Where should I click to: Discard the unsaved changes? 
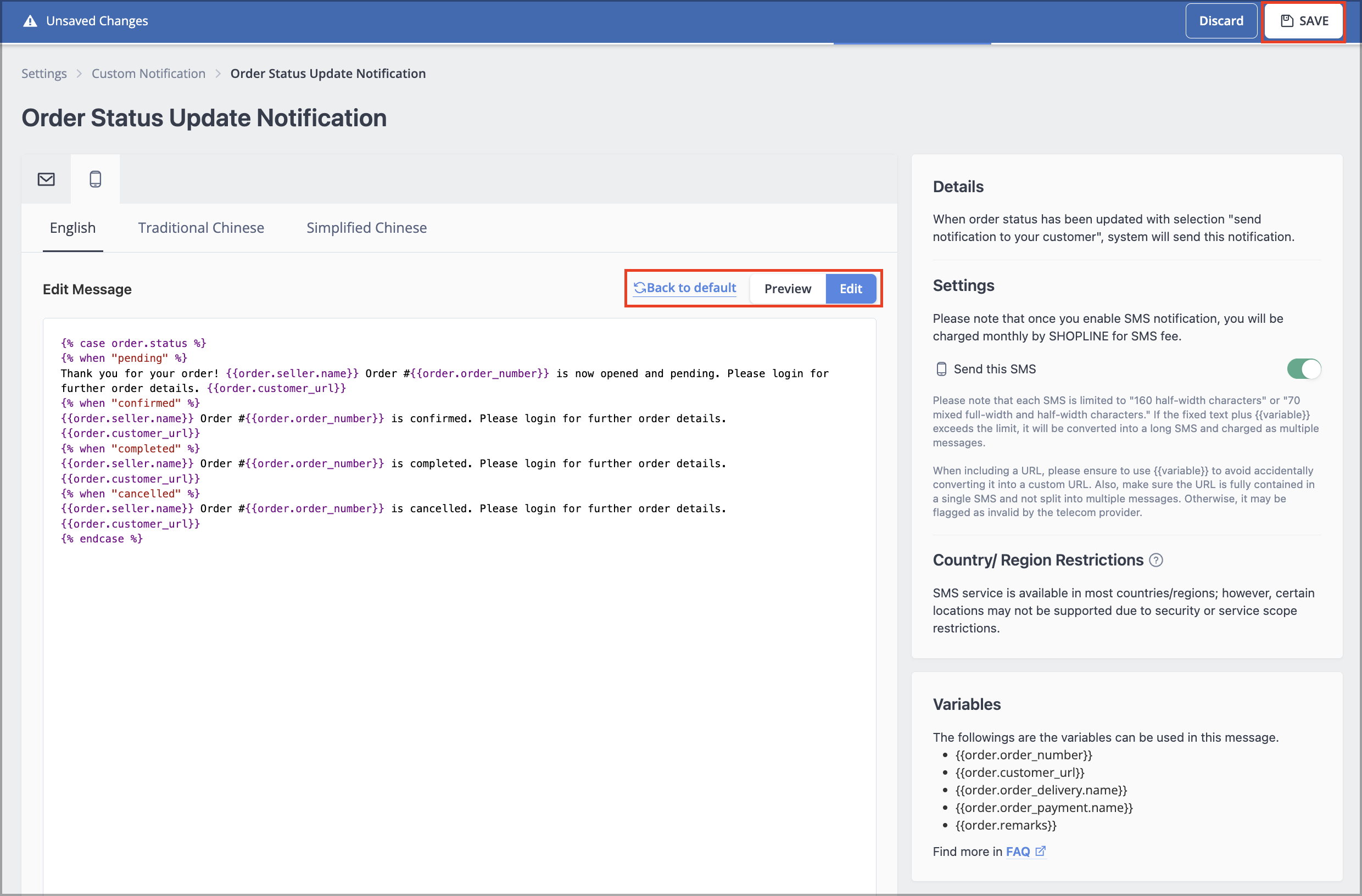pyautogui.click(x=1221, y=21)
